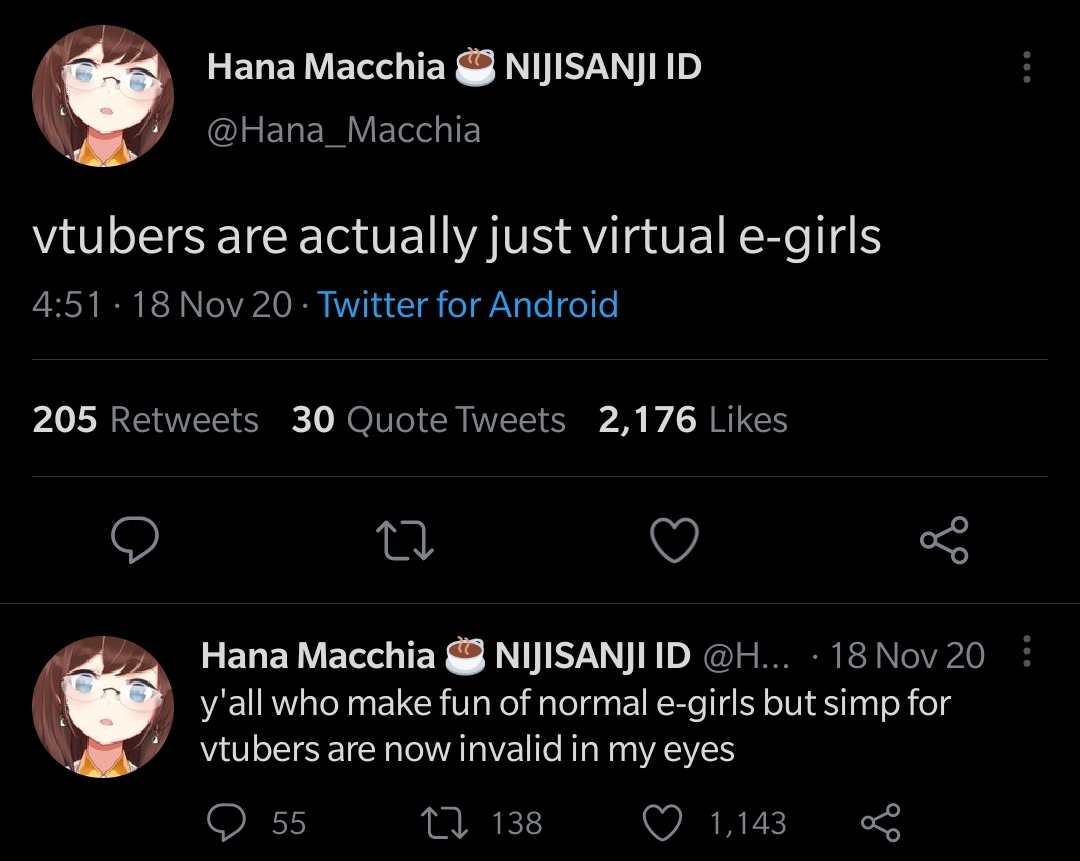Share the main tweet

point(944,541)
